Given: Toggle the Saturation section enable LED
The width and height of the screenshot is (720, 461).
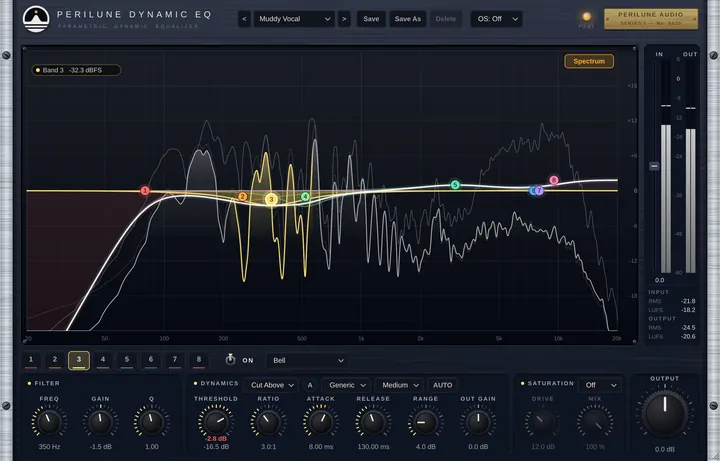Looking at the screenshot, I should coord(523,383).
